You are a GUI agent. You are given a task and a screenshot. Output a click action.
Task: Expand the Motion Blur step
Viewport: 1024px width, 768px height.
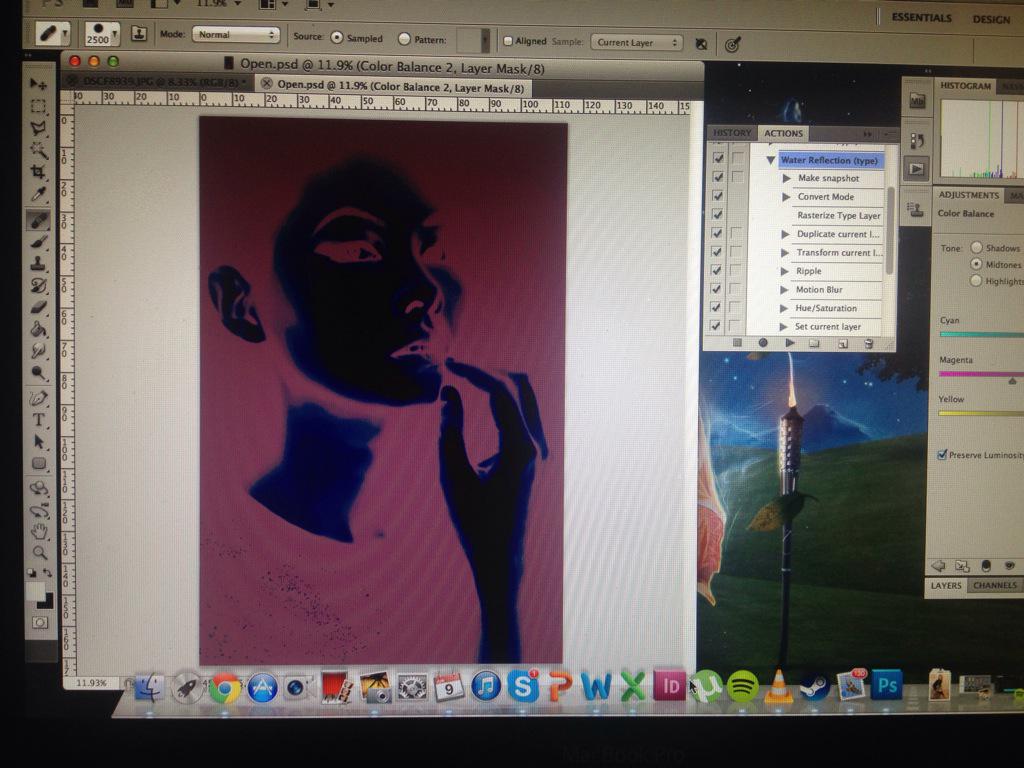point(784,289)
